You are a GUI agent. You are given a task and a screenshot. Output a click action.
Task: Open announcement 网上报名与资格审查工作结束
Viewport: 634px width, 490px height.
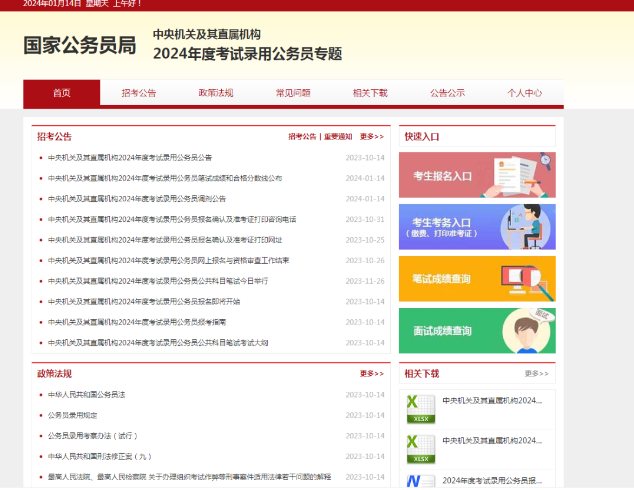coord(169,261)
